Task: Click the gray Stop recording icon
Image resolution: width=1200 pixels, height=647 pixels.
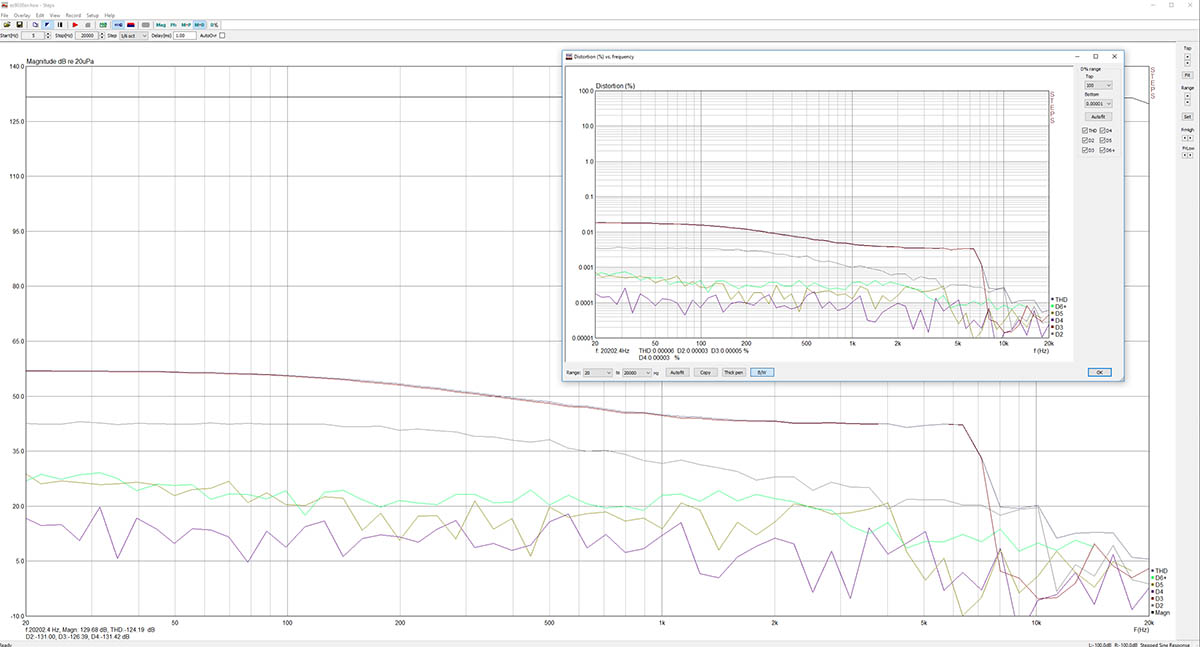Action: [x=87, y=25]
